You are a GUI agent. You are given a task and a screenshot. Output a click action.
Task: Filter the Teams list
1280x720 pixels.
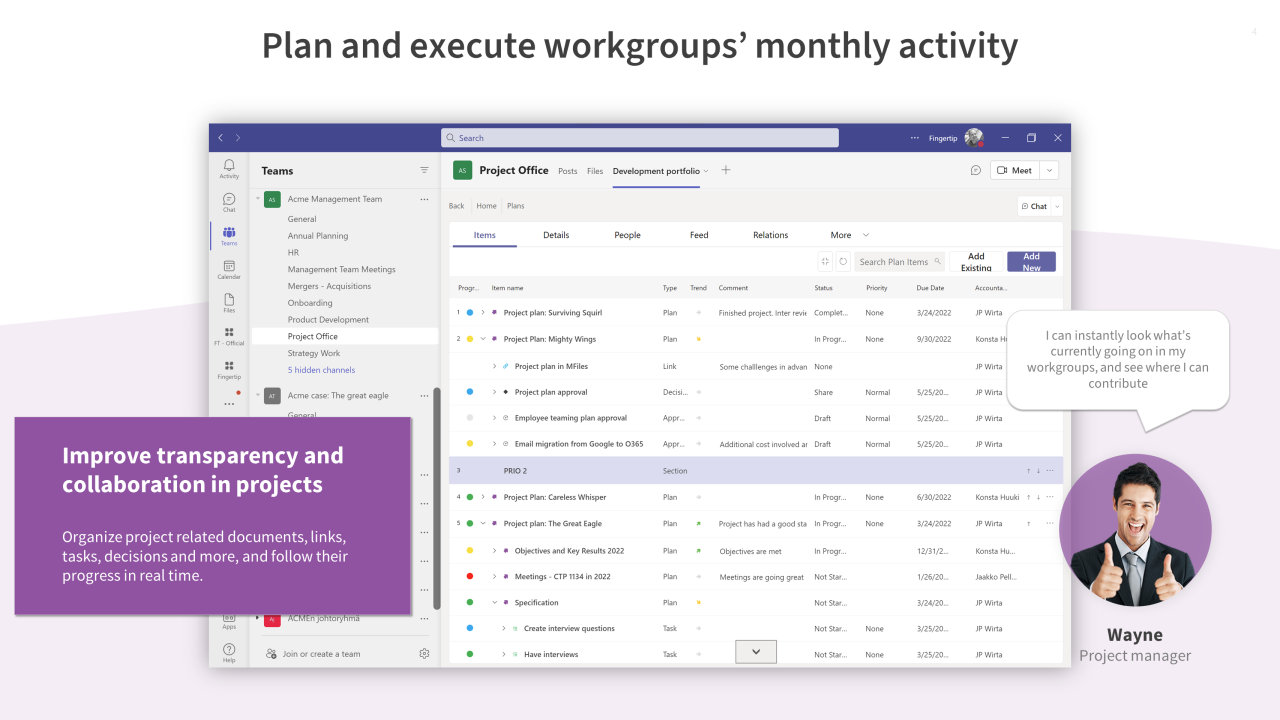(424, 170)
